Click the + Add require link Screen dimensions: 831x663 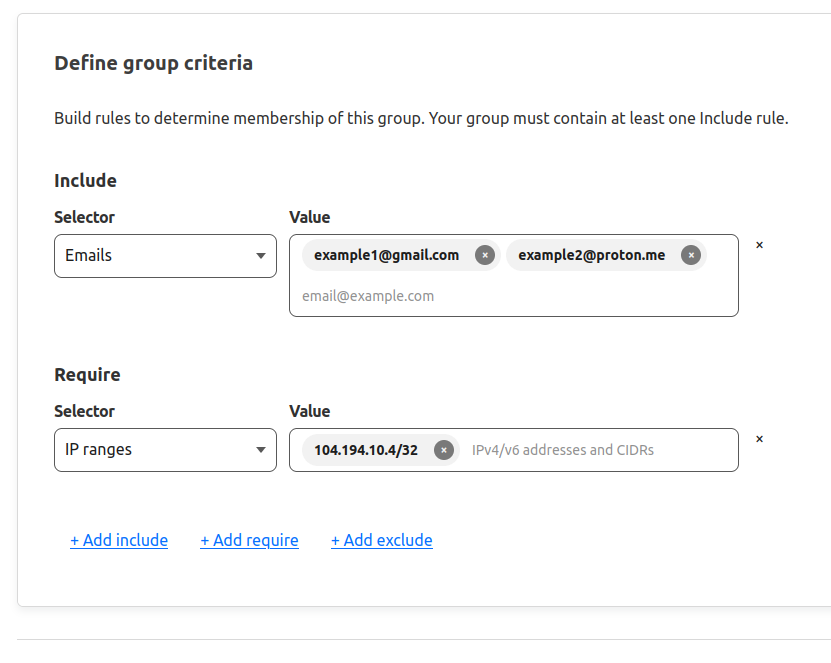pyautogui.click(x=249, y=540)
